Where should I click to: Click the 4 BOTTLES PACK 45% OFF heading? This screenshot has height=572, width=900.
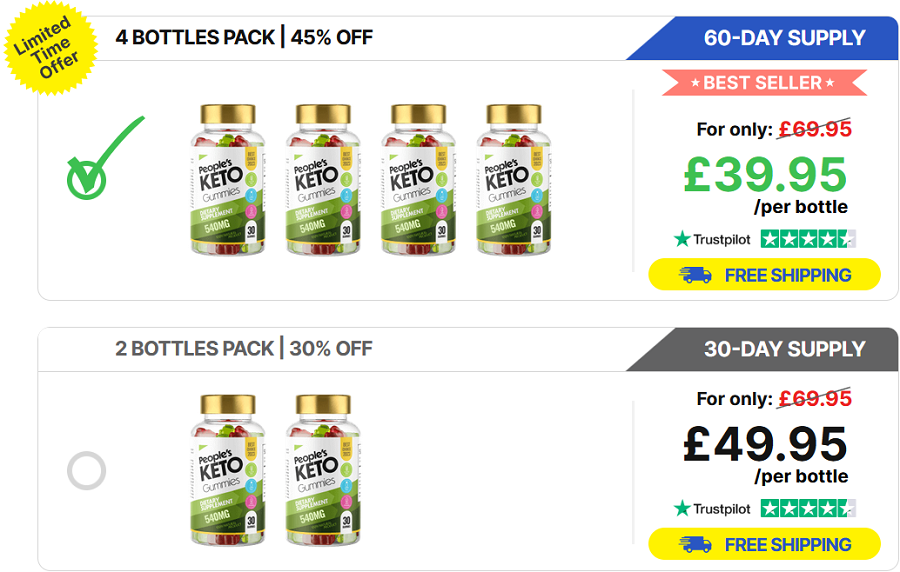(244, 37)
